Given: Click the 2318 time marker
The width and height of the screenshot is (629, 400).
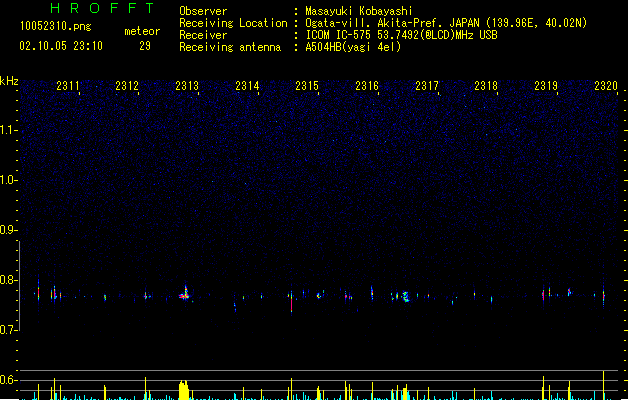Looking at the screenshot, I should (x=486, y=86).
